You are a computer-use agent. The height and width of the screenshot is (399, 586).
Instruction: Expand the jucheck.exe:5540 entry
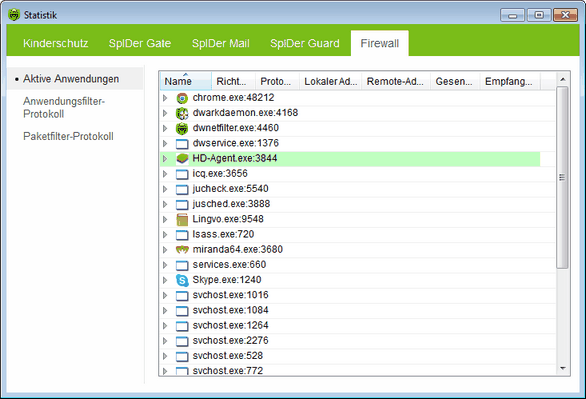pyautogui.click(x=165, y=189)
